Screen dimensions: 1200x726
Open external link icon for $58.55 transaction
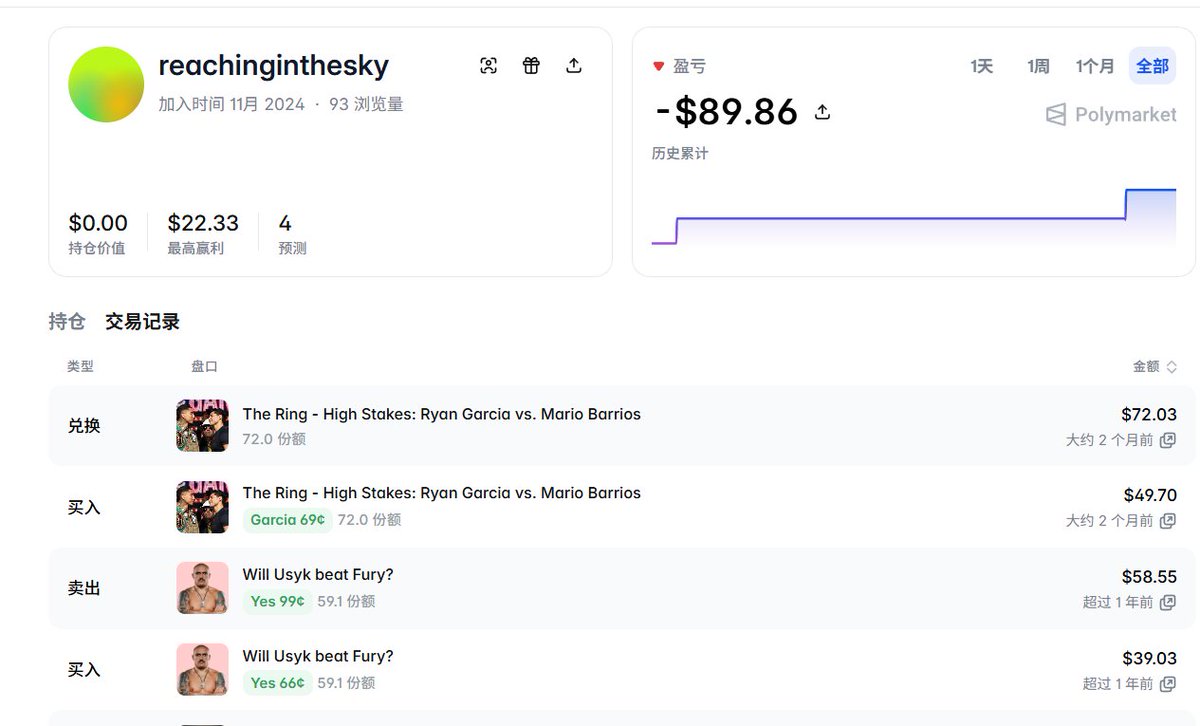pyautogui.click(x=1167, y=603)
